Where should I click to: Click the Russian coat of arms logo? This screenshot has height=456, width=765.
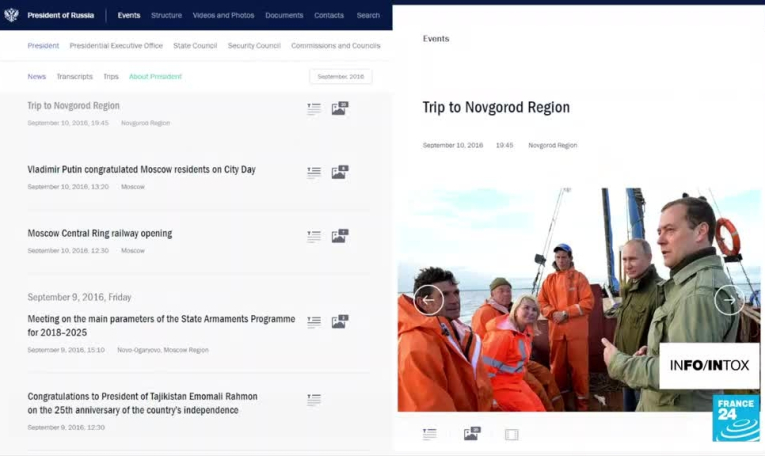point(12,15)
